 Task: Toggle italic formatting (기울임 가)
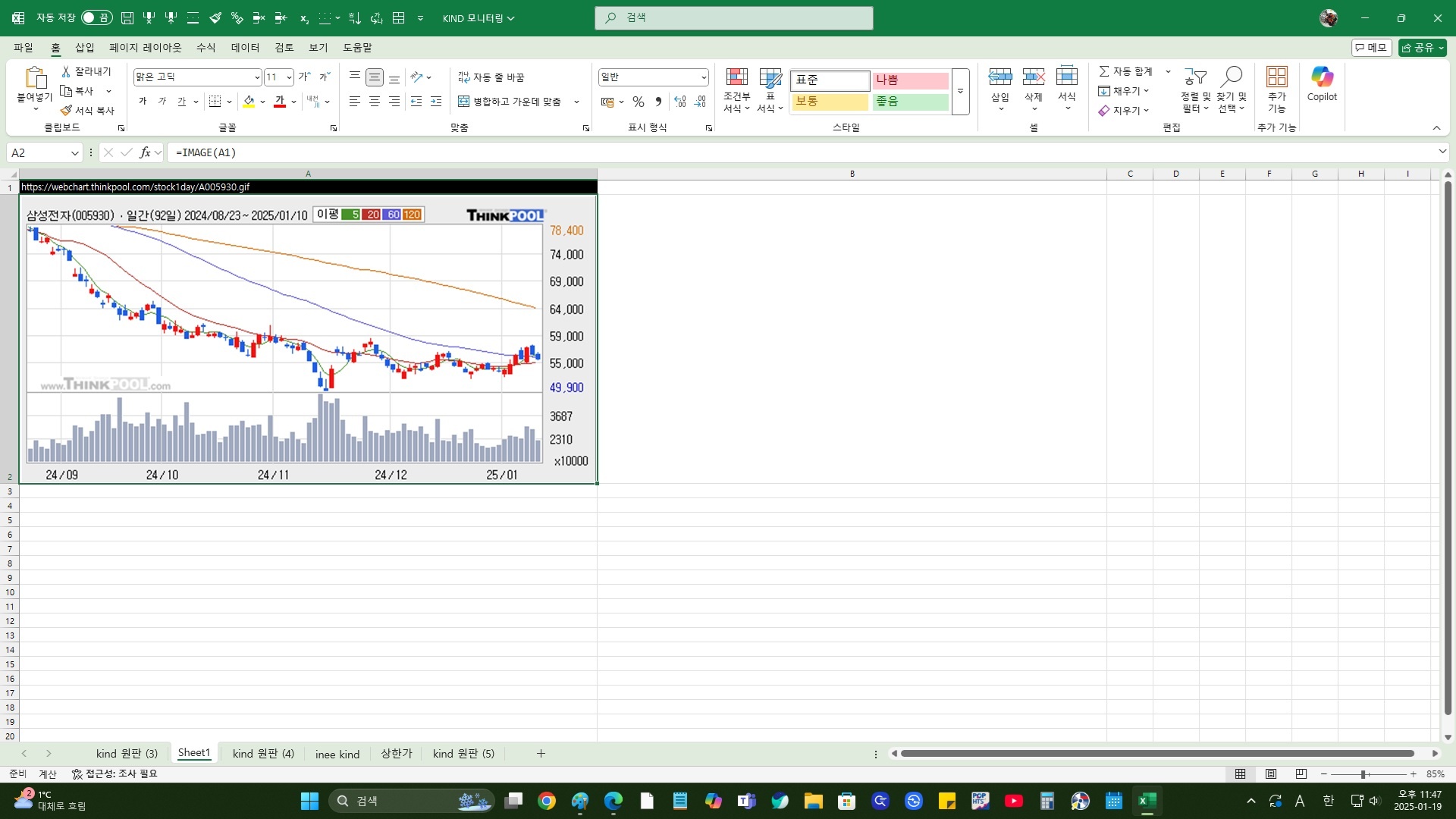point(162,102)
